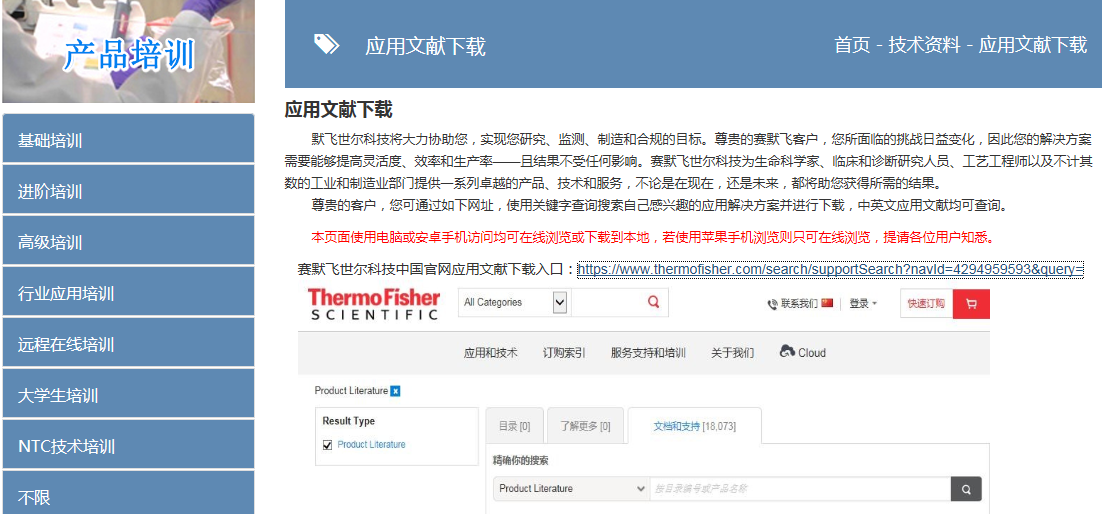Click the red search magnifier in Thermo Fisher bar
Viewport: 1104px width, 514px height.
coord(653,302)
